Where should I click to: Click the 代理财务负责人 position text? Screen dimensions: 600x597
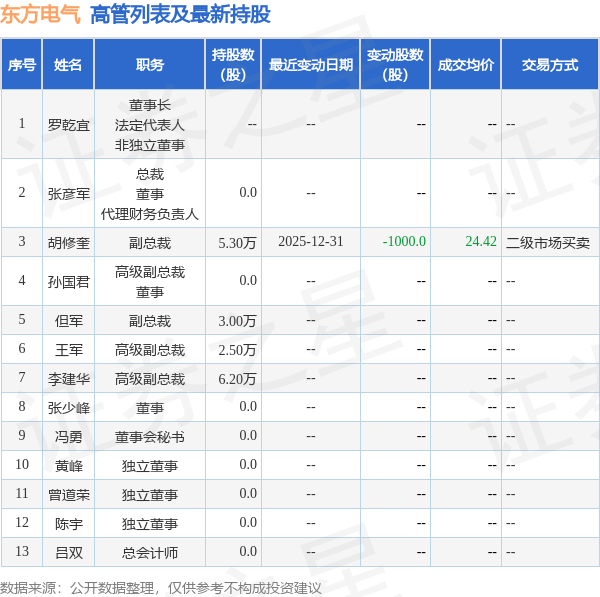[x=150, y=214]
